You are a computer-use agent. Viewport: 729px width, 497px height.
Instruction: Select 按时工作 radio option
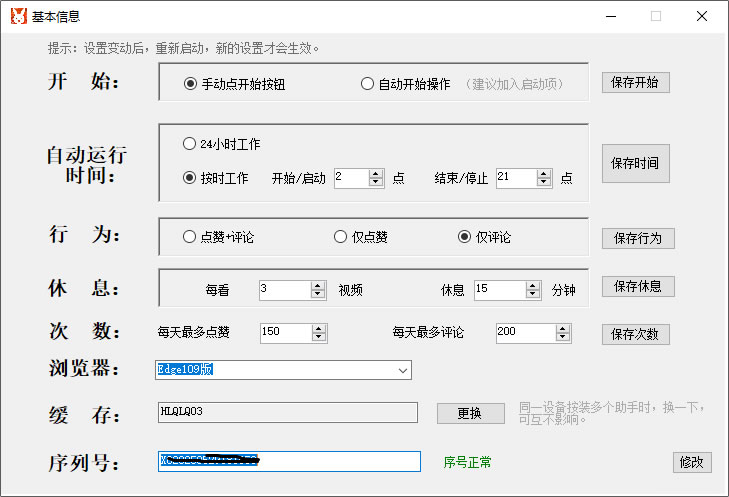[x=189, y=178]
